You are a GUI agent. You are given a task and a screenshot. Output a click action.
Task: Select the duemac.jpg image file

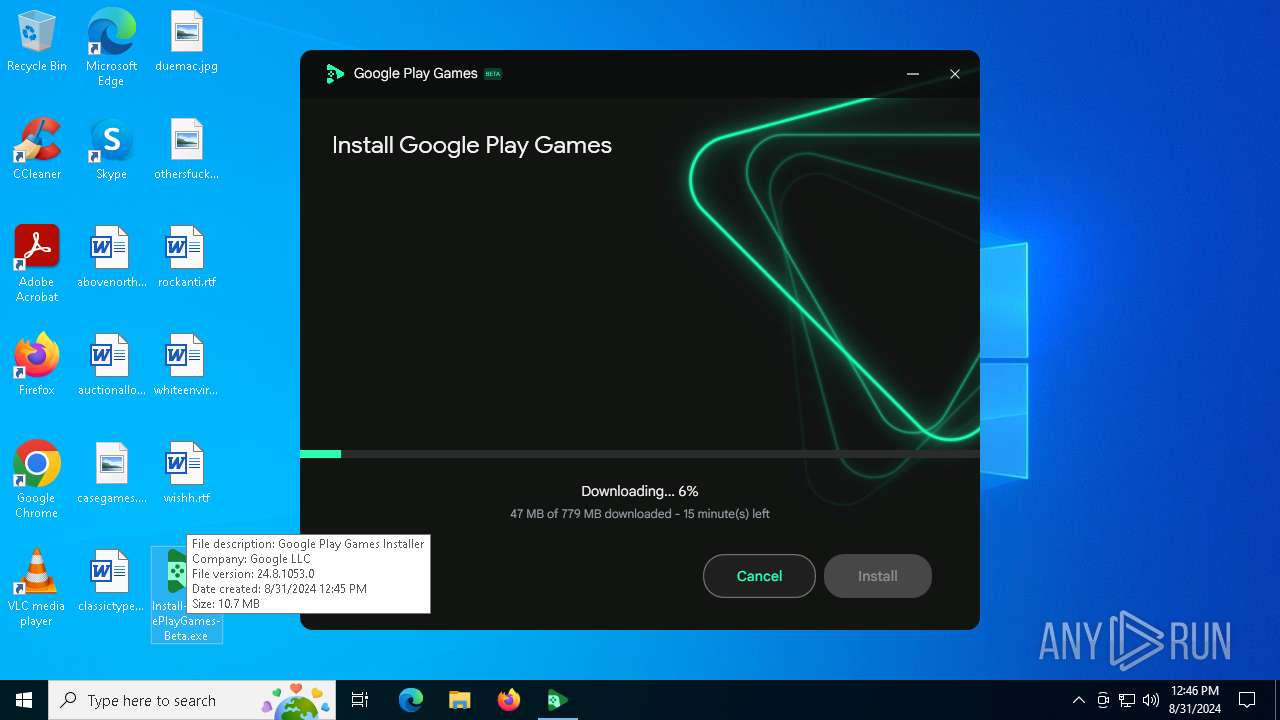click(x=186, y=42)
